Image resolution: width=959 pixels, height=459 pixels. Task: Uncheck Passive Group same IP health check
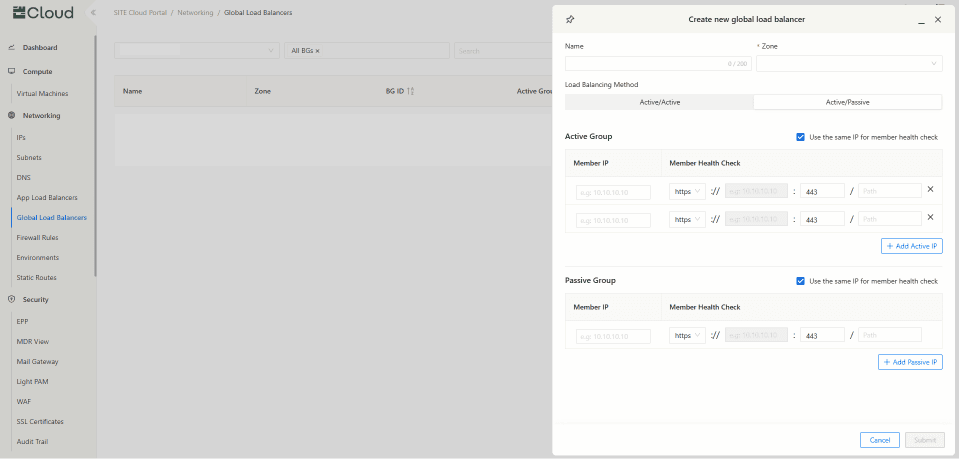[801, 281]
